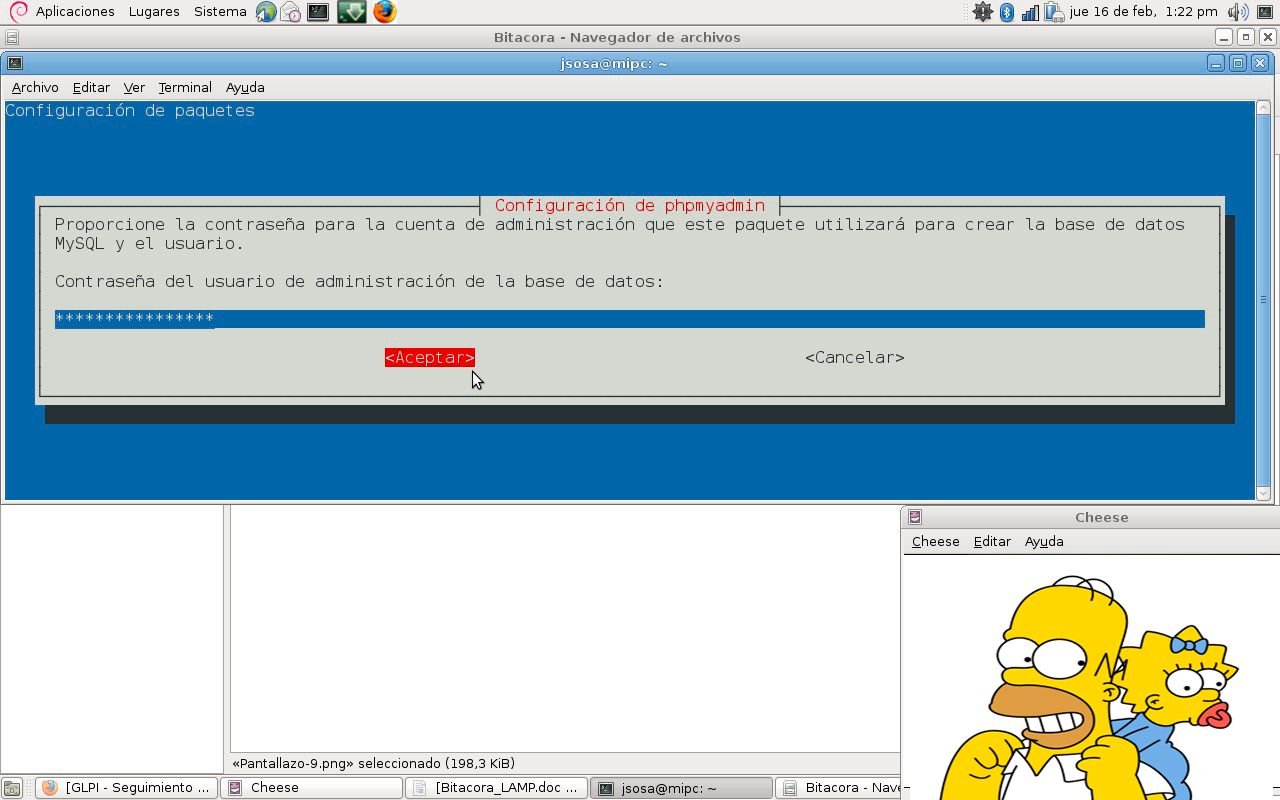This screenshot has width=1280, height=800.
Task: Open the Terminal menu in menubar
Action: pyautogui.click(x=185, y=88)
